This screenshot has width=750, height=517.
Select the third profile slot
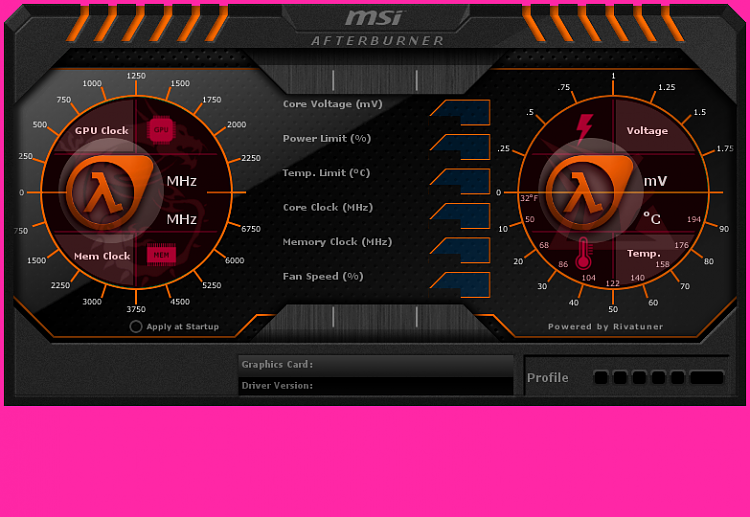[639, 378]
